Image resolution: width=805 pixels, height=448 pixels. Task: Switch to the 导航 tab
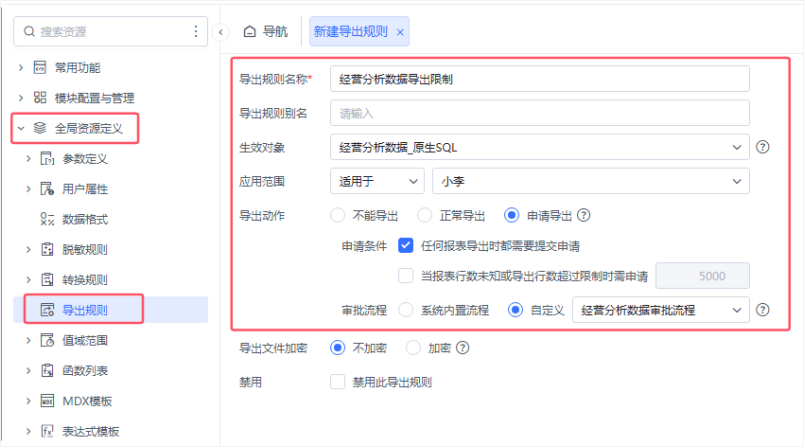pos(265,32)
